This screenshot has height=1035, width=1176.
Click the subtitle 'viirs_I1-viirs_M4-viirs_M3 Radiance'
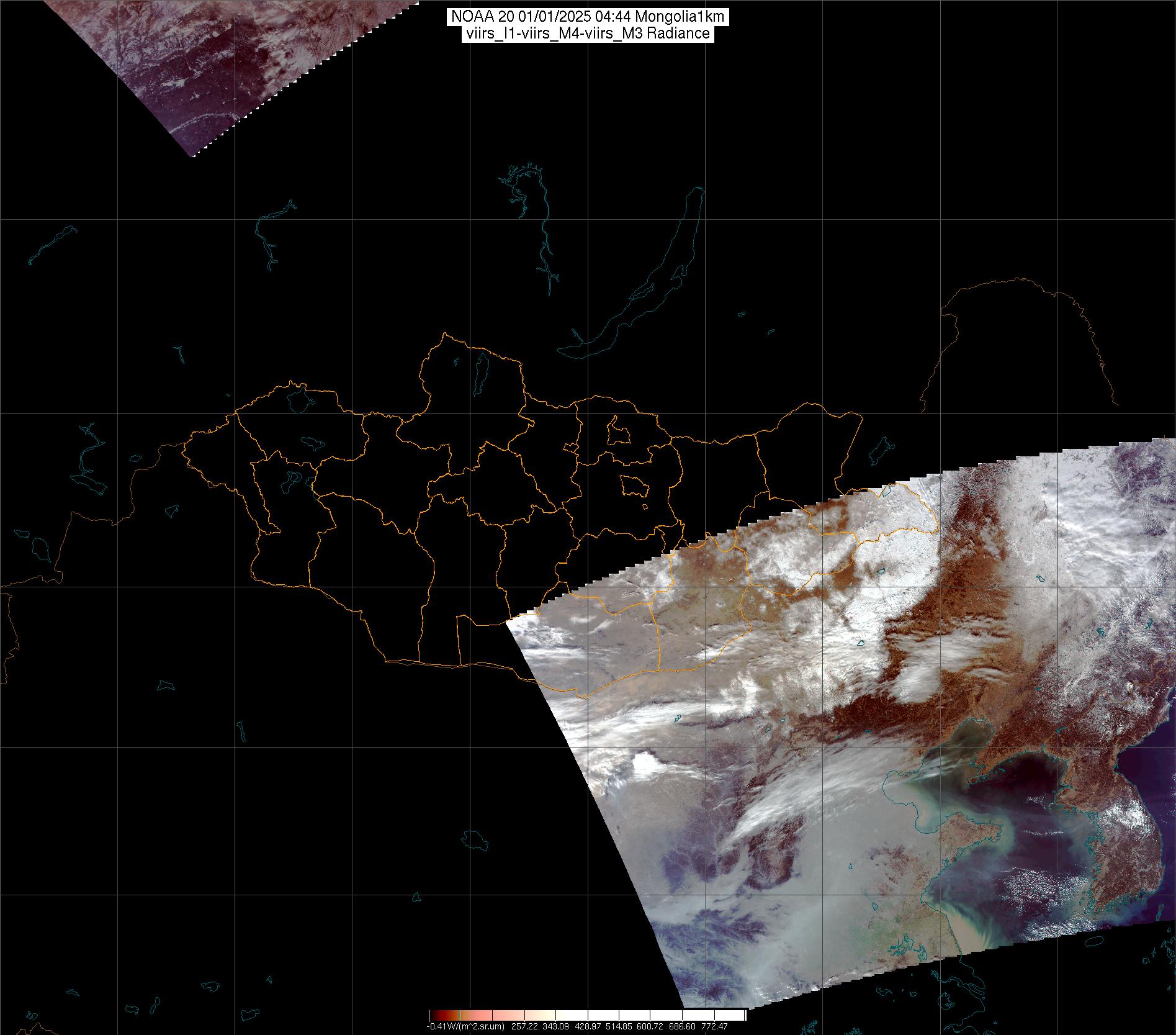coord(587,34)
